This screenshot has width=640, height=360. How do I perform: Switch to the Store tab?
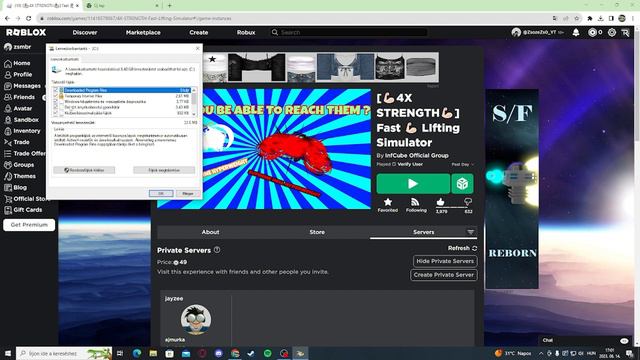click(x=317, y=232)
